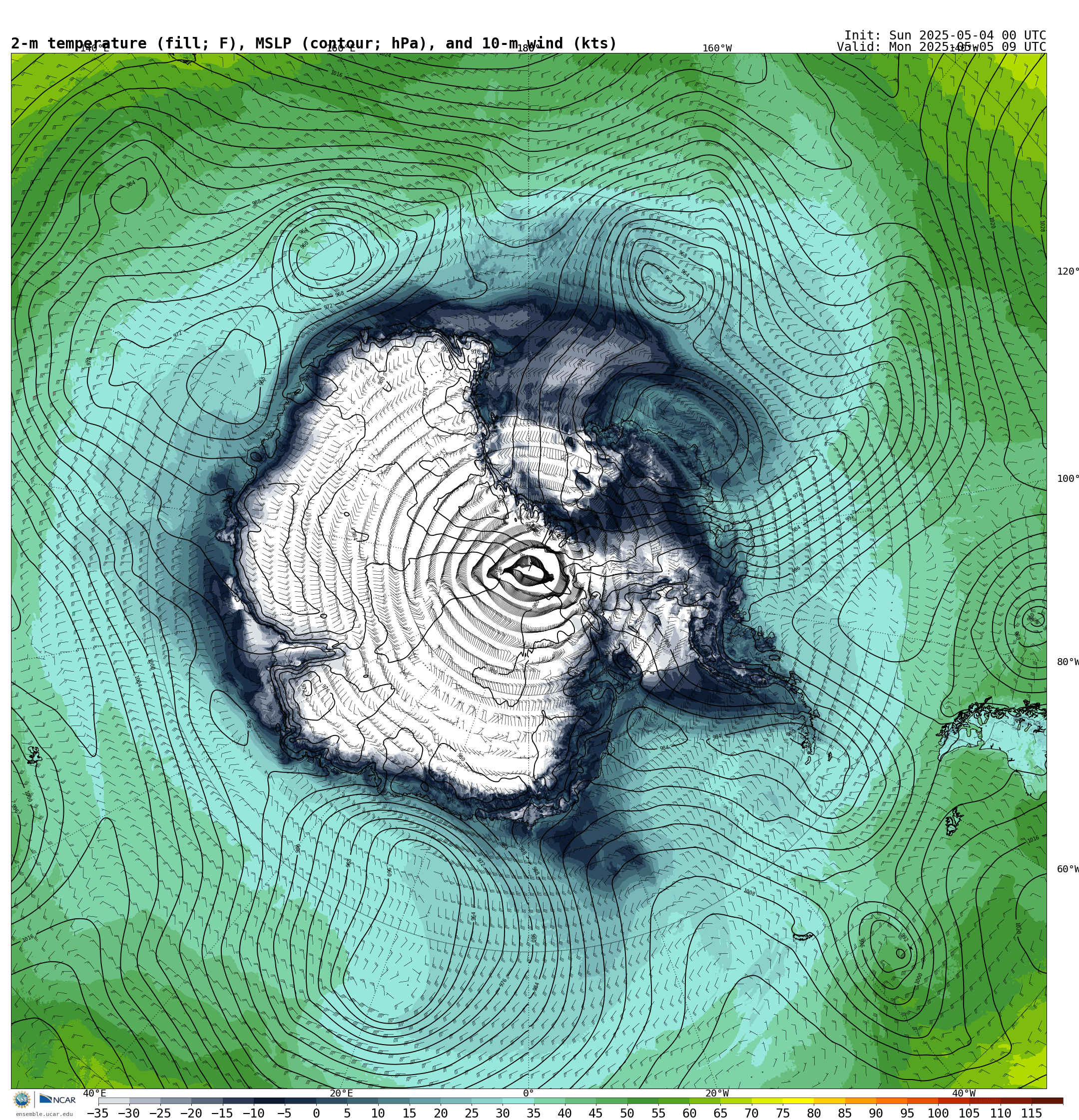Click the '60°W' label on right edge
The width and height of the screenshot is (1079, 1120).
pyautogui.click(x=1067, y=869)
